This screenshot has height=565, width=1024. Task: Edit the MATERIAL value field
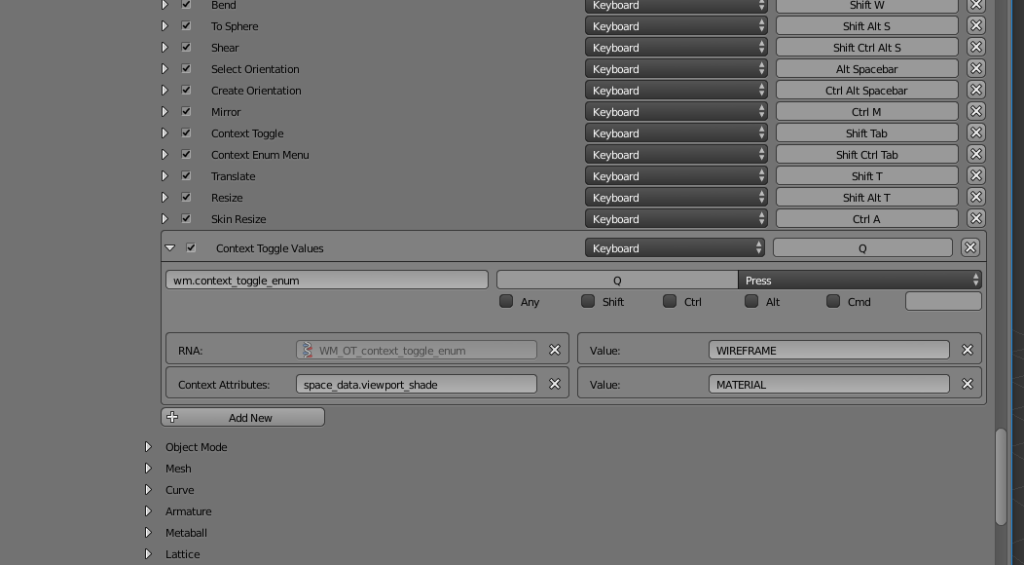coord(829,384)
